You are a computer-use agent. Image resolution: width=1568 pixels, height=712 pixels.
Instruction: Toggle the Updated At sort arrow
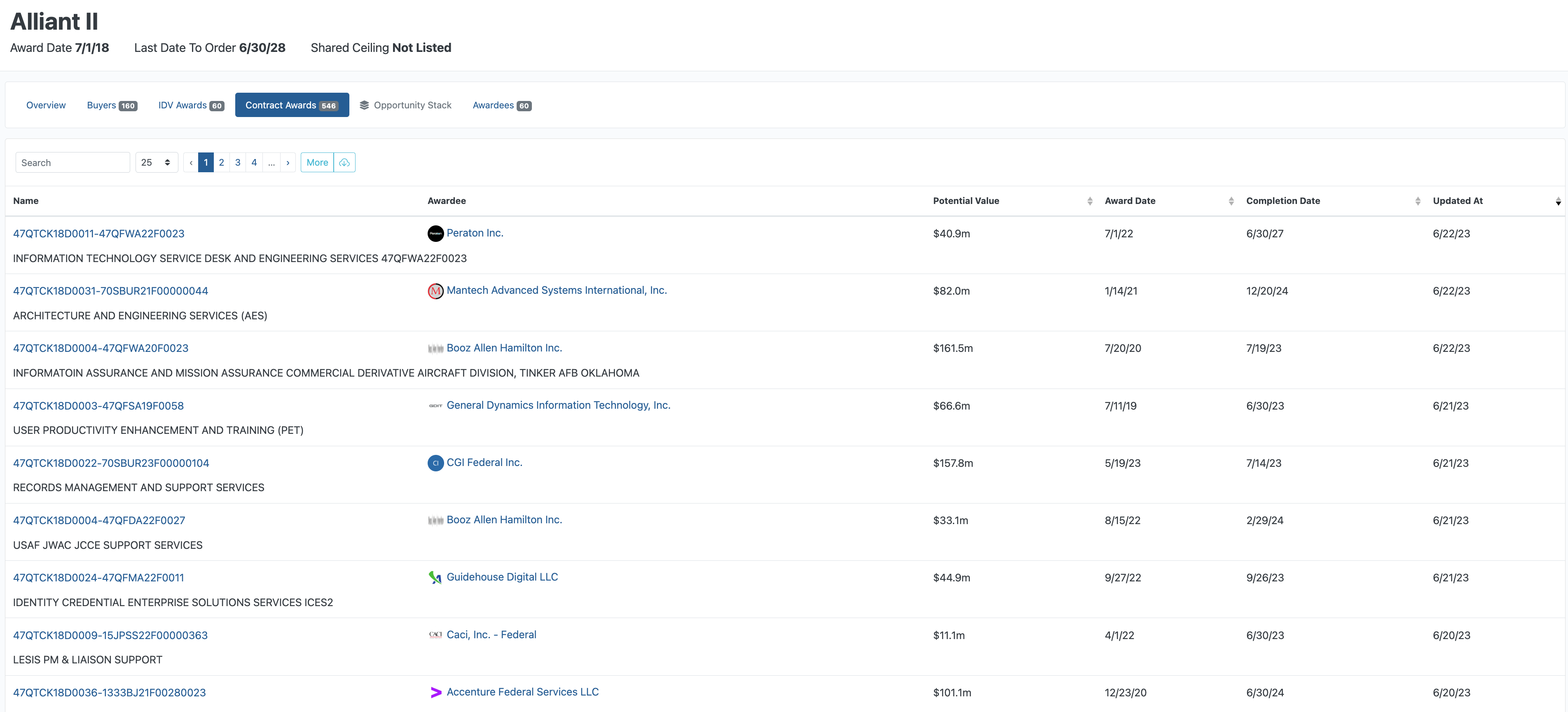click(x=1558, y=201)
